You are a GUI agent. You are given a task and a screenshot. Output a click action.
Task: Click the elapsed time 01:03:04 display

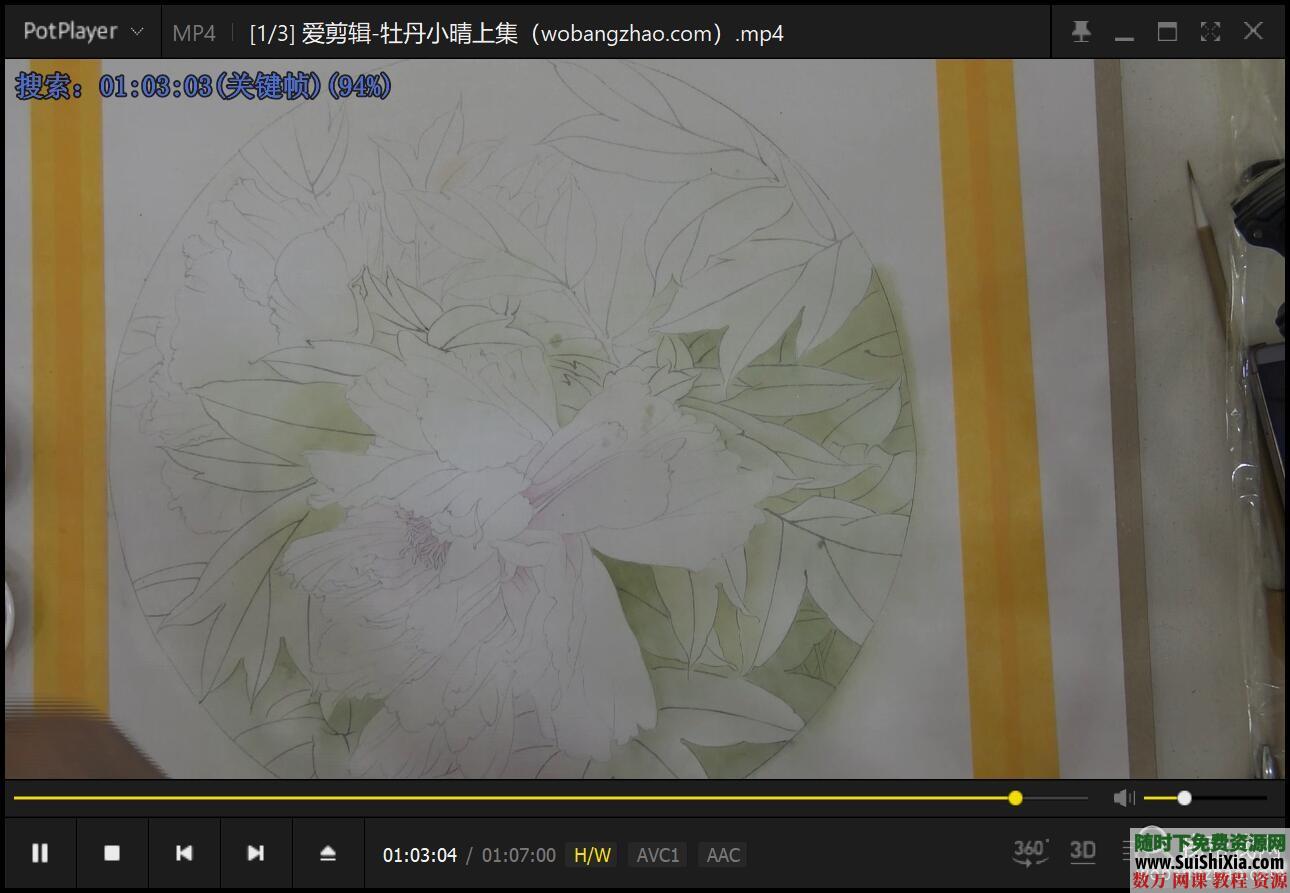click(419, 854)
